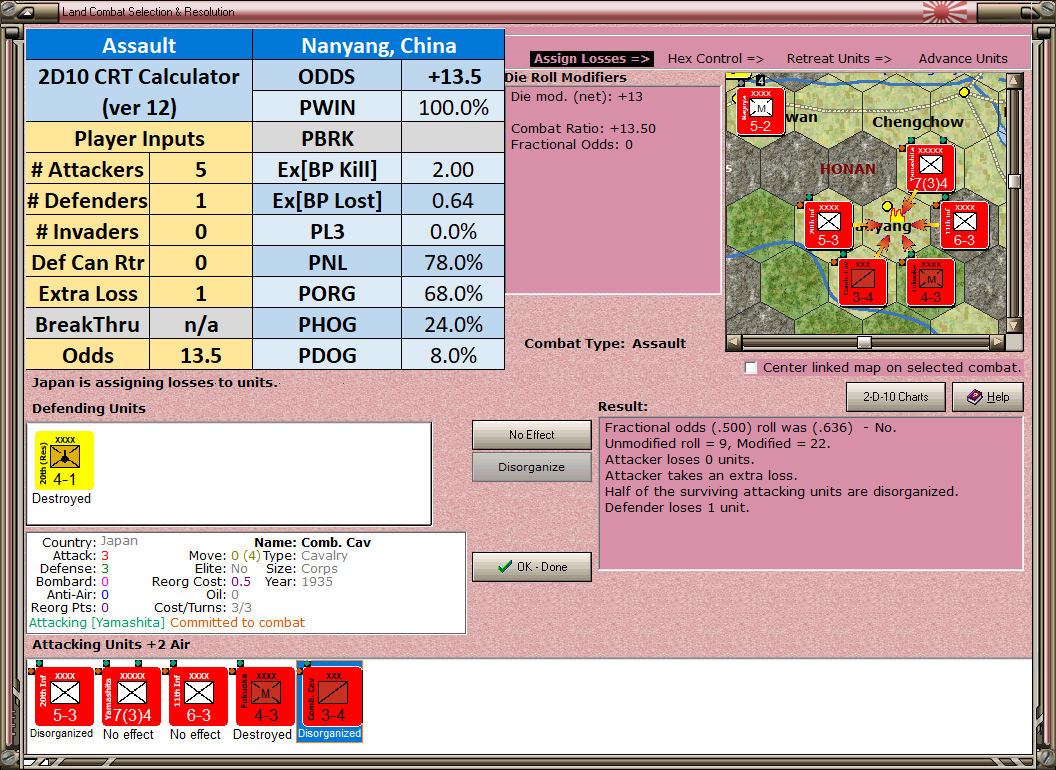Confirm with the OK - Done button

531,567
